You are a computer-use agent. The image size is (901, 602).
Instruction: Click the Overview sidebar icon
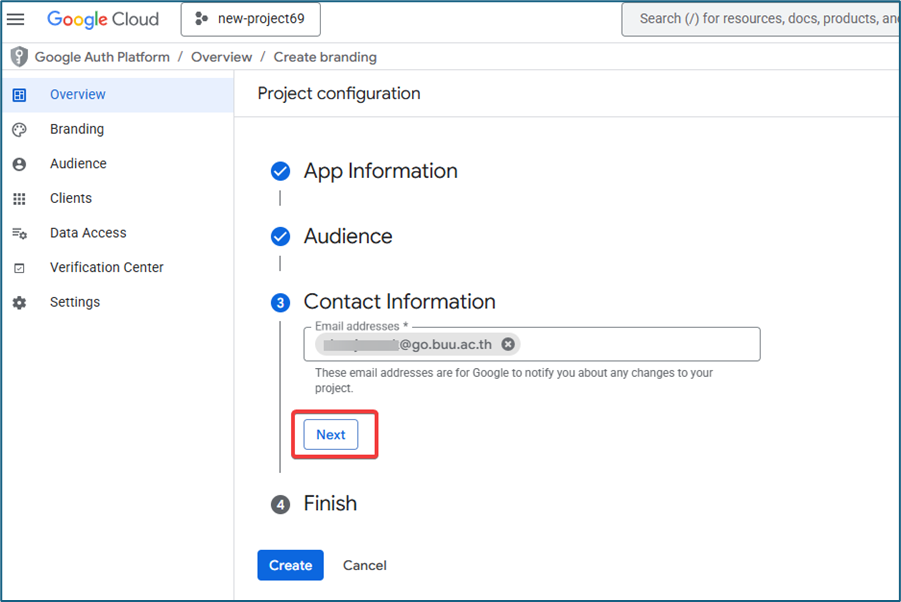point(19,95)
